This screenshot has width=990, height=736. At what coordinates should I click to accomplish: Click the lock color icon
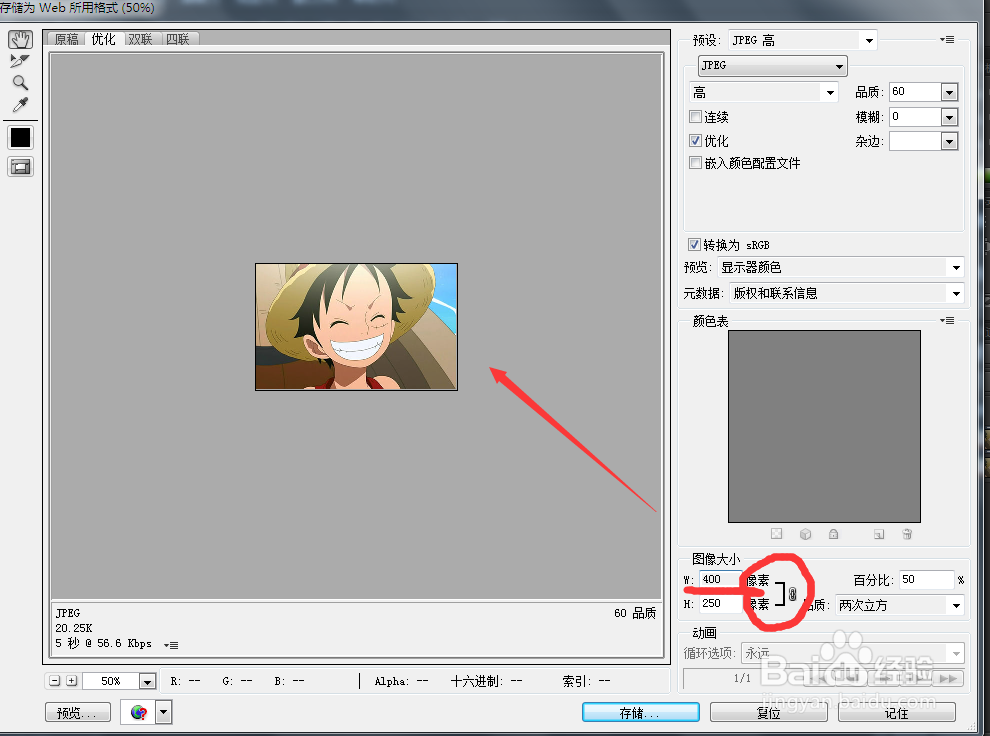(833, 534)
